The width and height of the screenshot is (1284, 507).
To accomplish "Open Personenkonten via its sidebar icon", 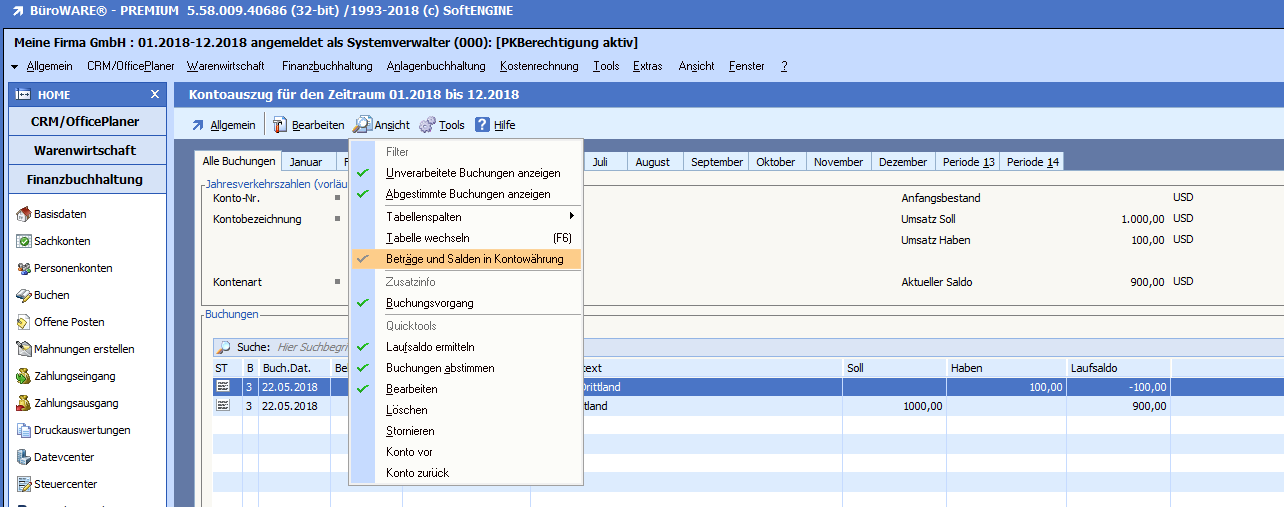I will tap(25, 268).
